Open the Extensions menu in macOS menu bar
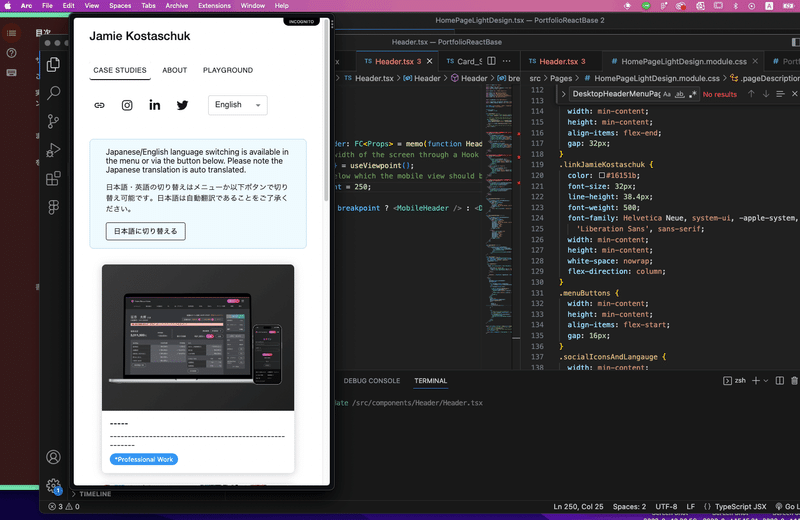The image size is (800, 520). point(214,6)
